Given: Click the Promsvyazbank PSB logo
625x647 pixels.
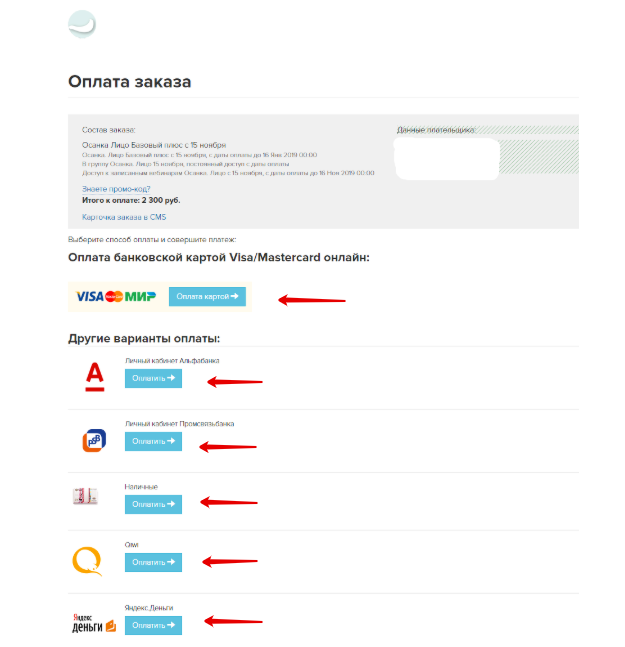Looking at the screenshot, I should pos(94,440).
